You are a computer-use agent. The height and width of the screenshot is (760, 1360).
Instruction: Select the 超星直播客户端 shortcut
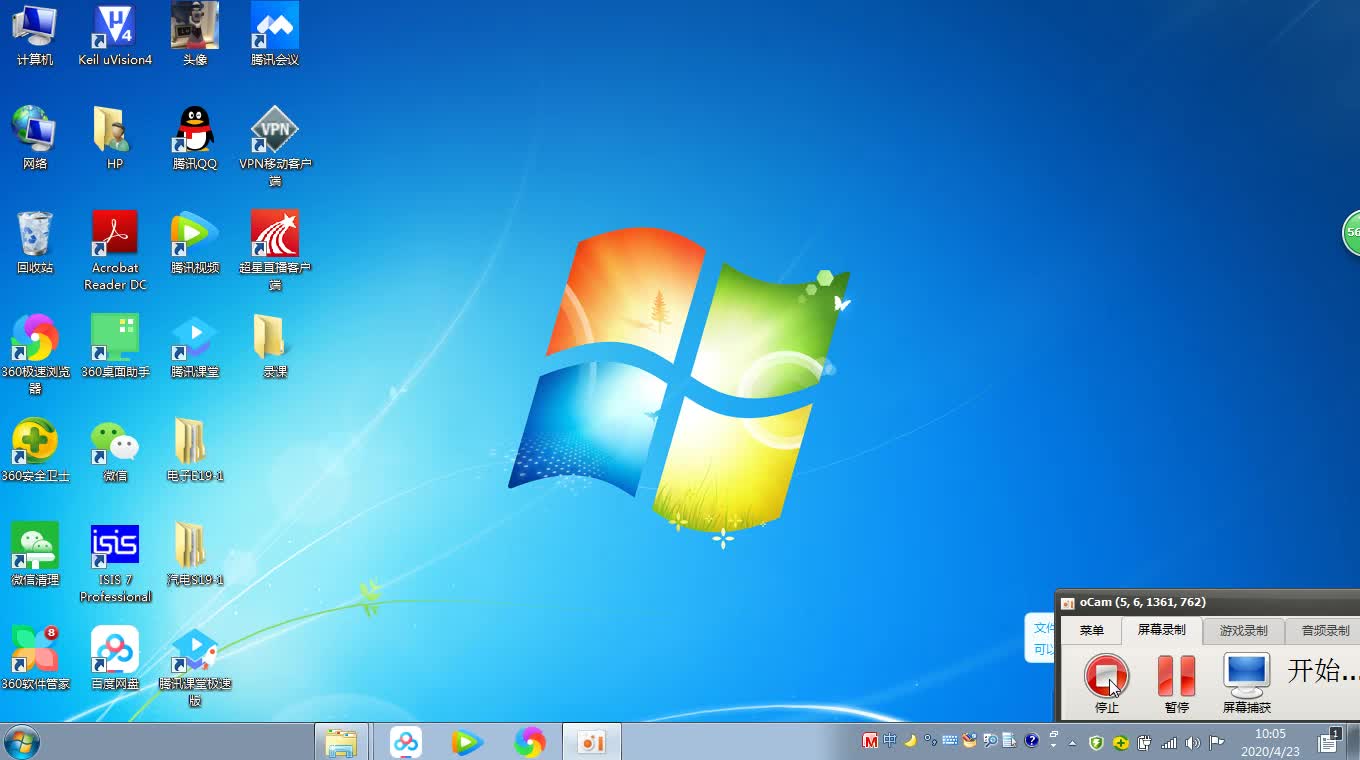(275, 250)
